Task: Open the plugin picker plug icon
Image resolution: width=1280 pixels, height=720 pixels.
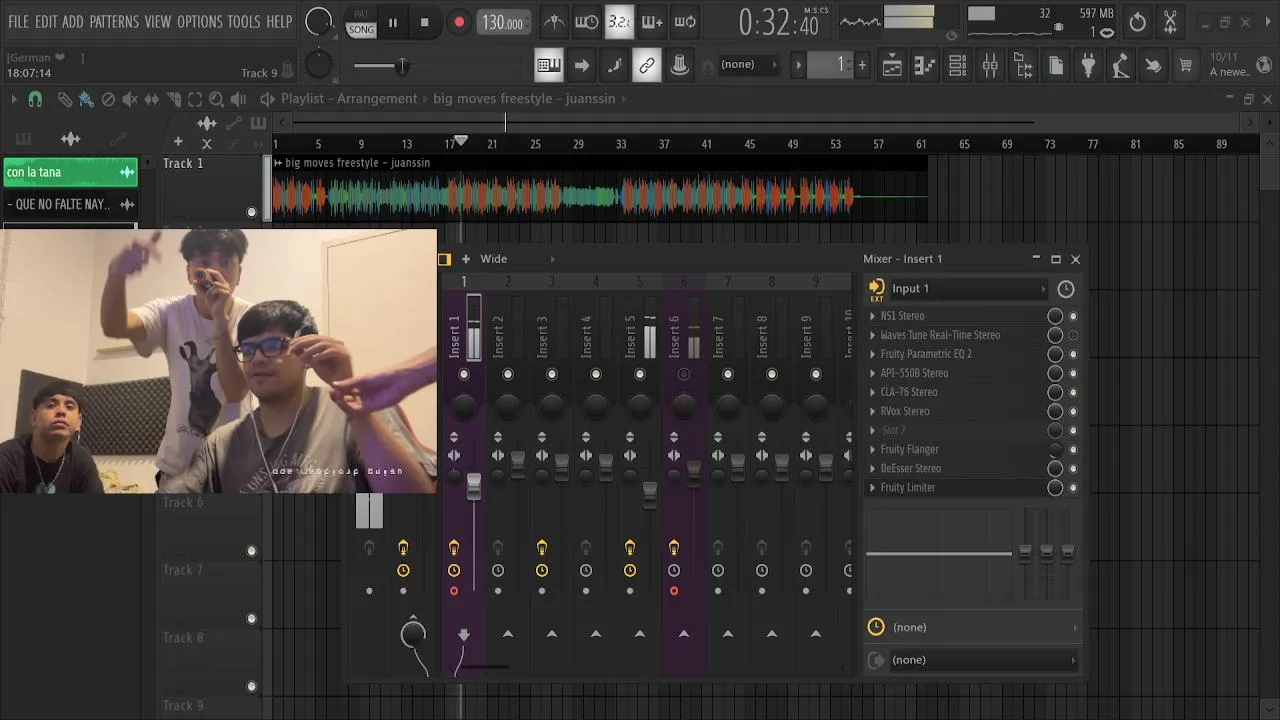Action: (x=1088, y=66)
